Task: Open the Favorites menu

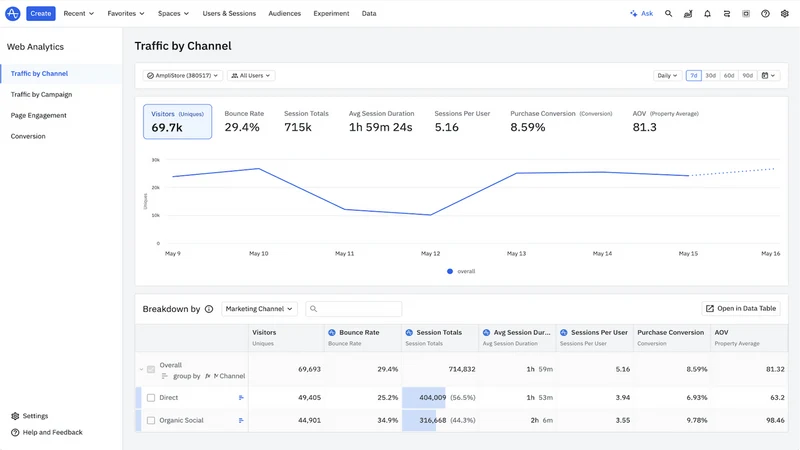Action: pyautogui.click(x=126, y=13)
